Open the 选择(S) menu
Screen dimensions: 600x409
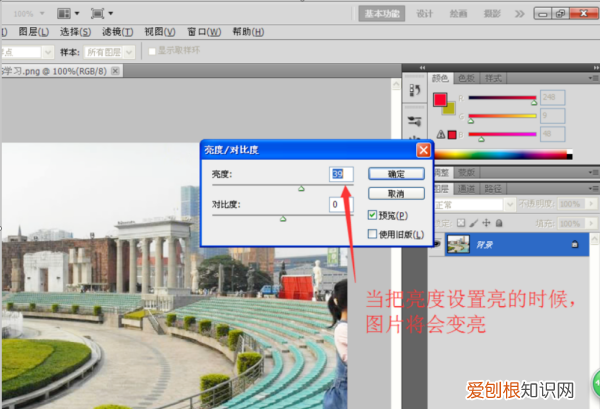75,32
